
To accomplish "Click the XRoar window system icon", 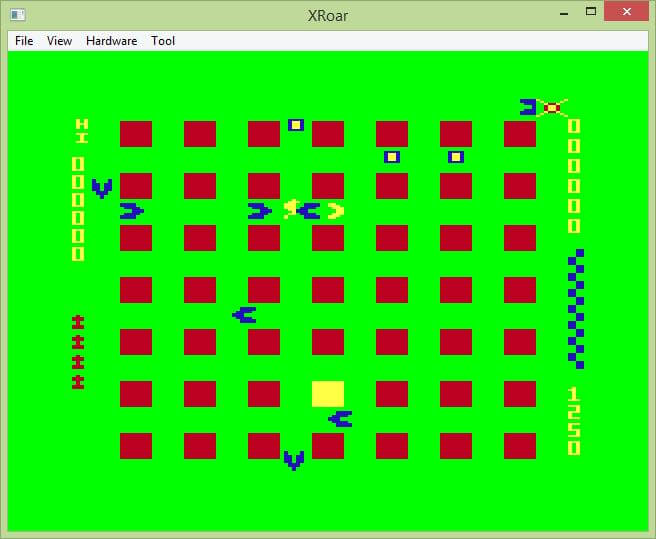I will pos(18,15).
